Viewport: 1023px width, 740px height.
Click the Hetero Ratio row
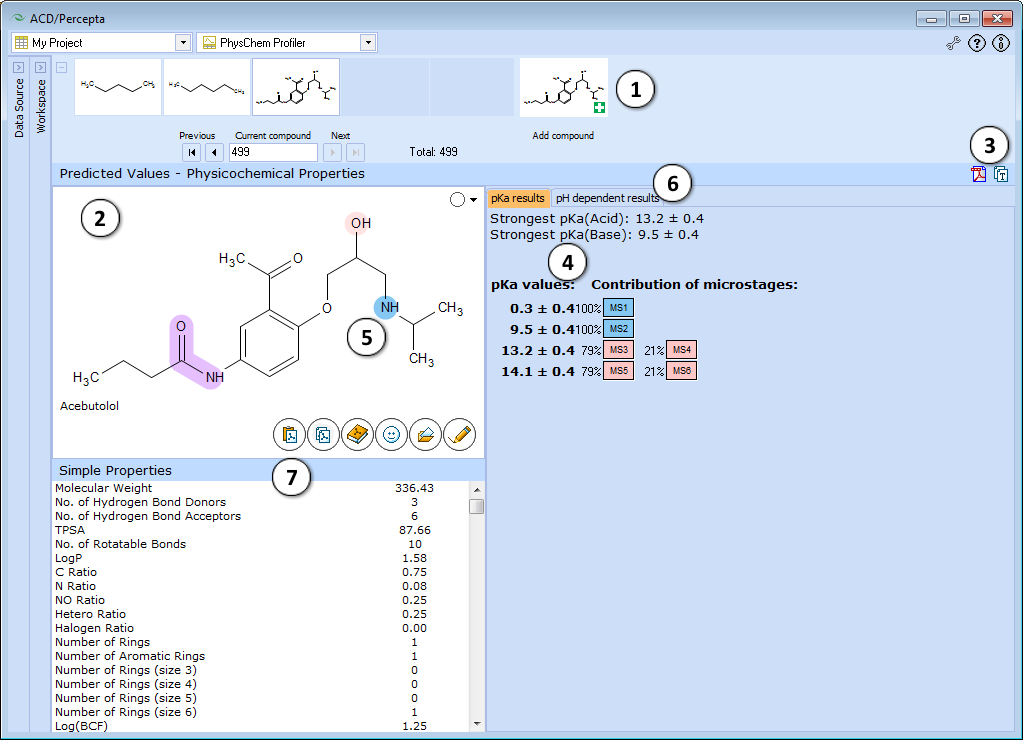click(x=260, y=614)
